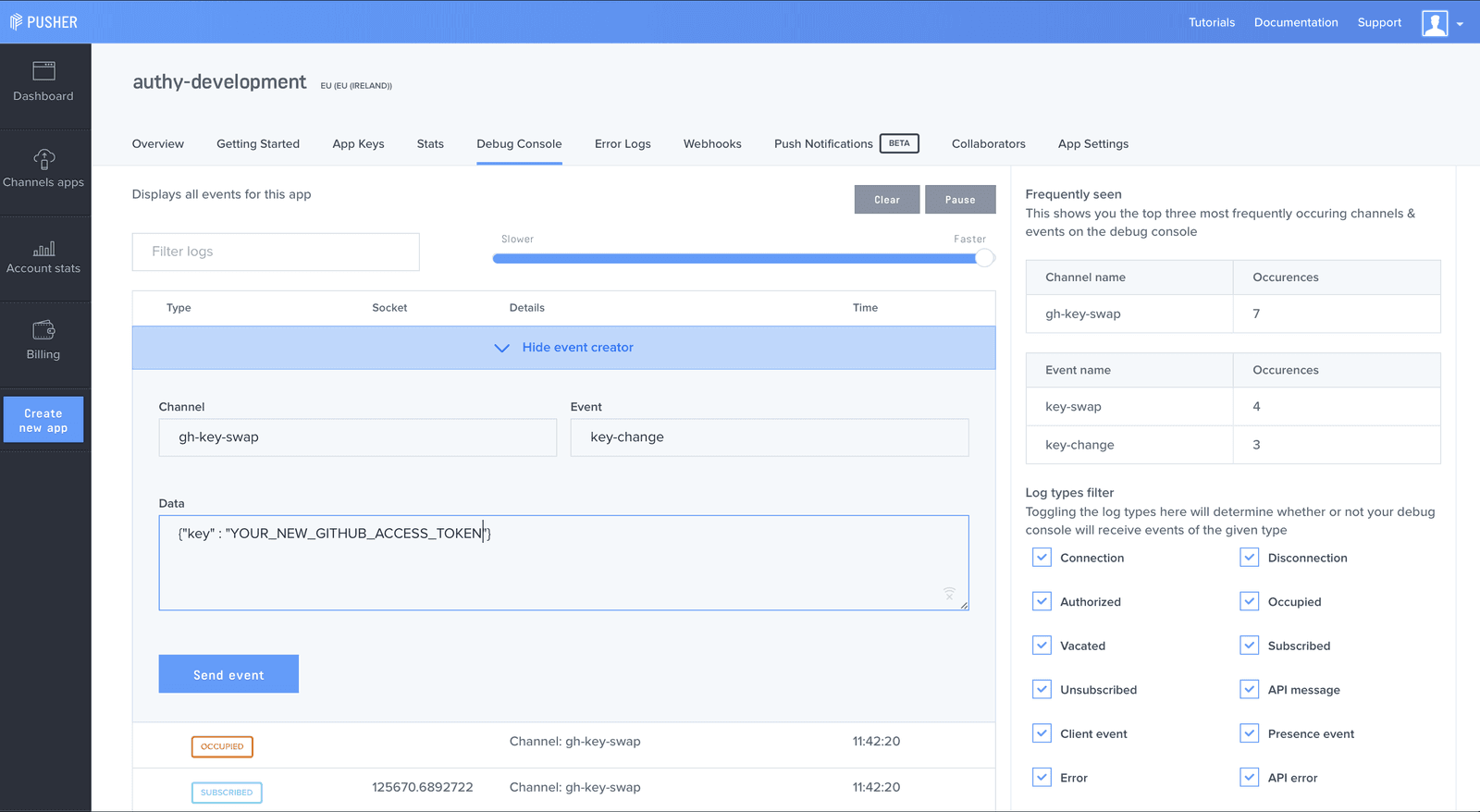Toggle the Presence event checkbox
This screenshot has width=1480, height=812.
click(1250, 733)
